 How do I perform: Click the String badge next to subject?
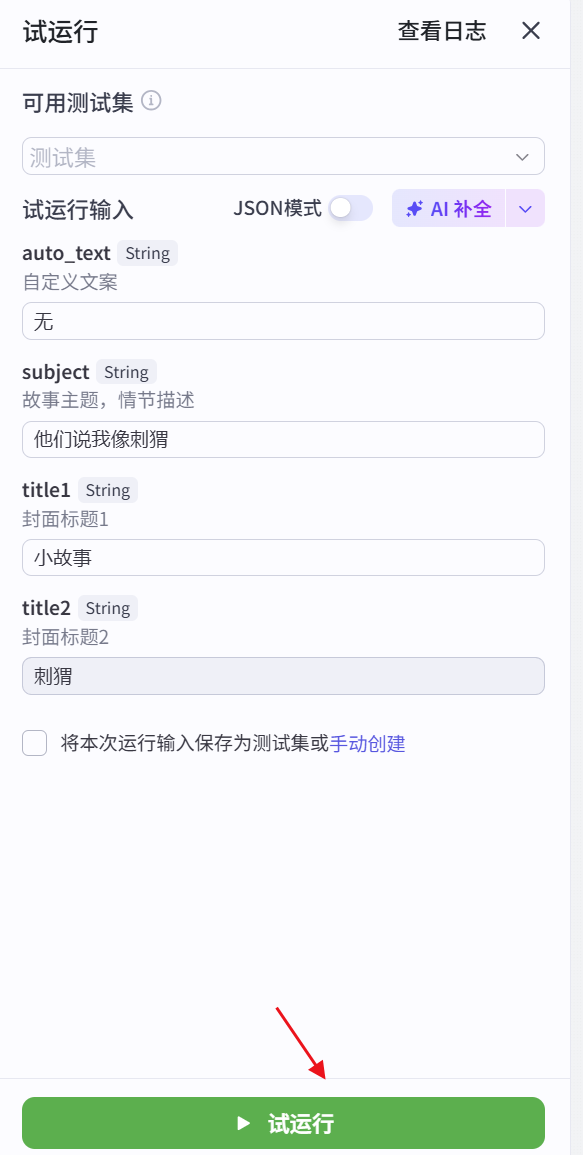coord(127,371)
